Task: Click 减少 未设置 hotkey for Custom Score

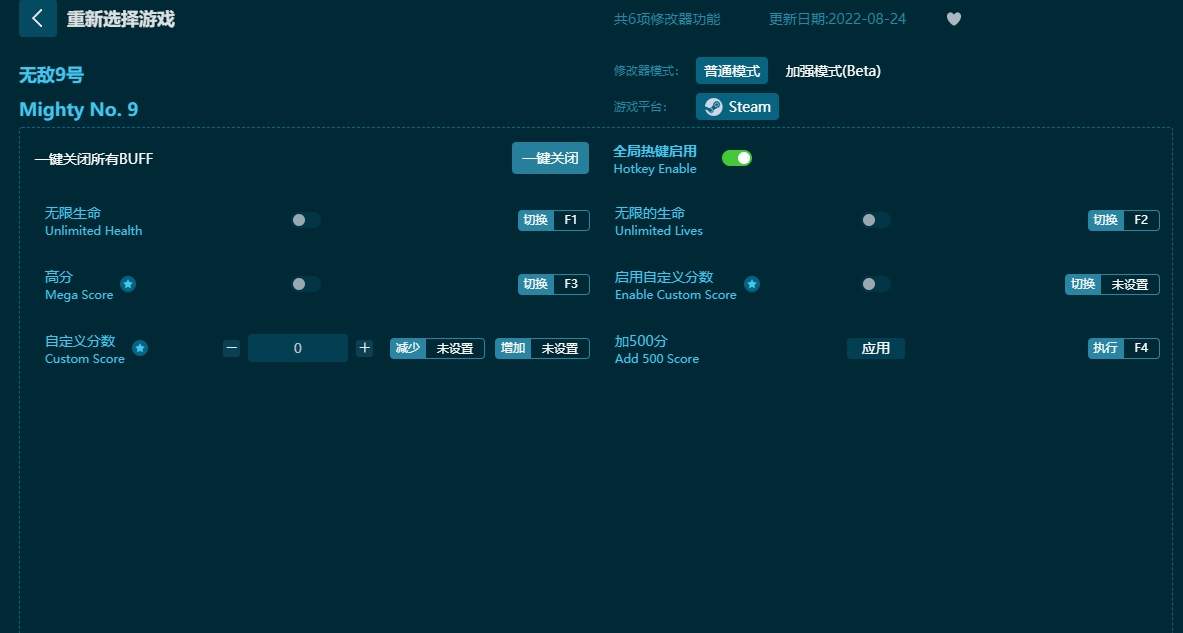Action: click(x=437, y=348)
